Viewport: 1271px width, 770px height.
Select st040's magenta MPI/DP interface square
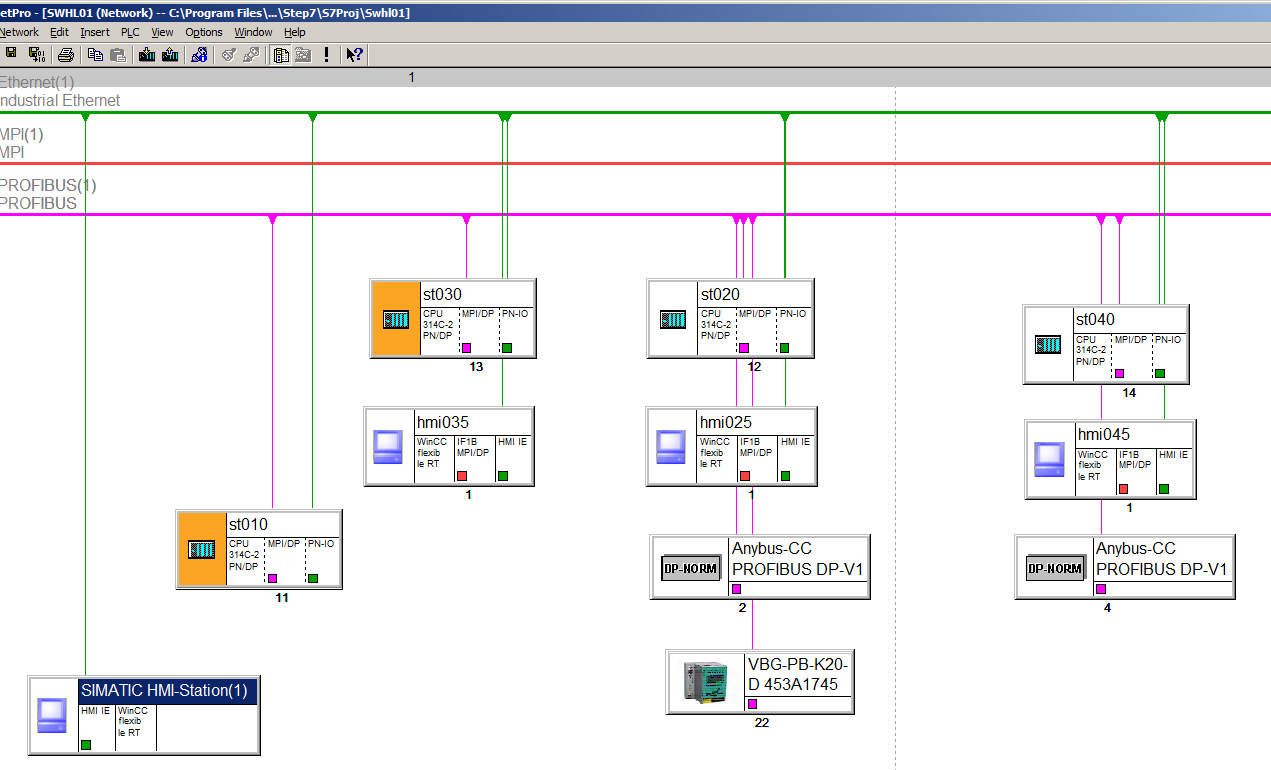pos(1119,373)
